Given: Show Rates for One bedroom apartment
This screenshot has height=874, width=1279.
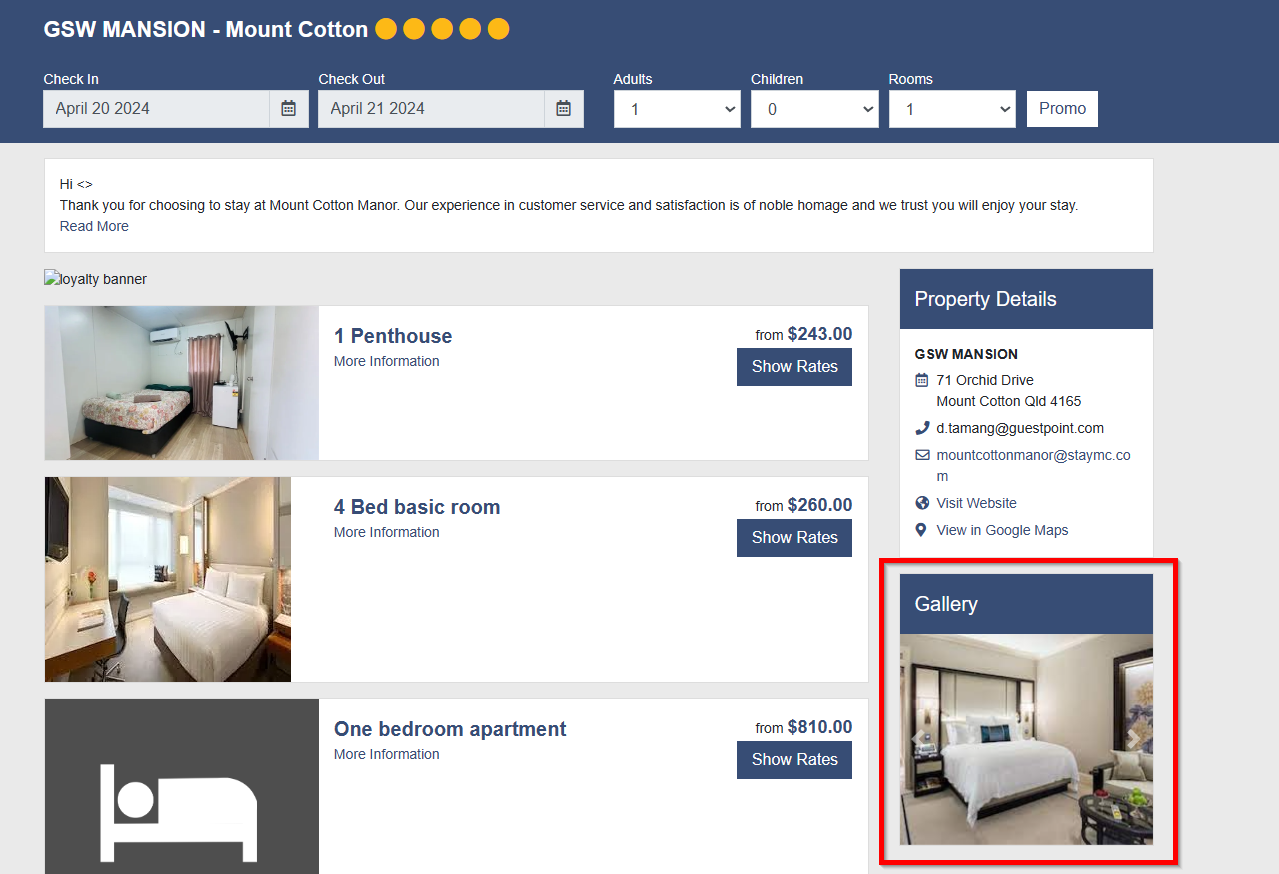Looking at the screenshot, I should 794,760.
